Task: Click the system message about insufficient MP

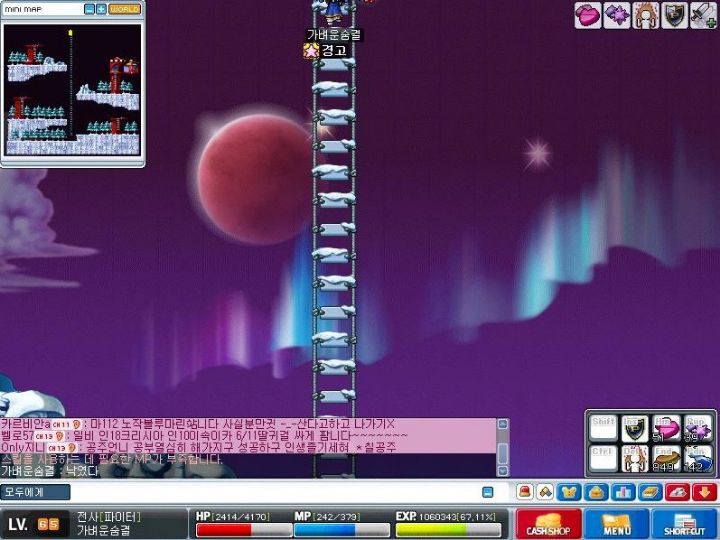Action: [111, 459]
